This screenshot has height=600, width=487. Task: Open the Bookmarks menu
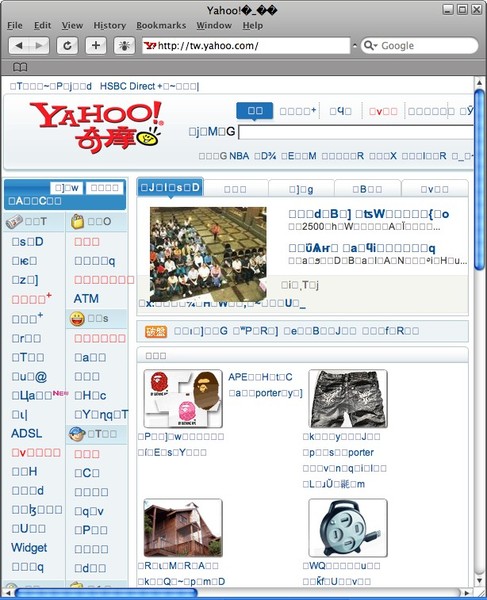(161, 26)
